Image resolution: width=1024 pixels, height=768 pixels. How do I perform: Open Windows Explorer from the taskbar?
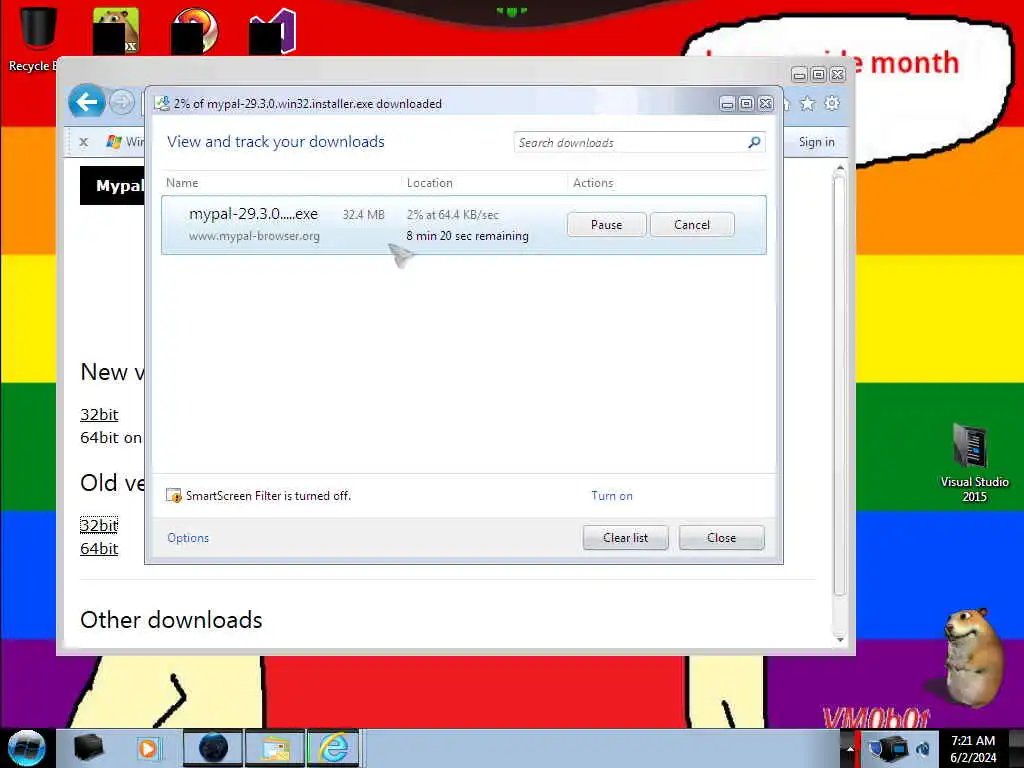coord(275,748)
